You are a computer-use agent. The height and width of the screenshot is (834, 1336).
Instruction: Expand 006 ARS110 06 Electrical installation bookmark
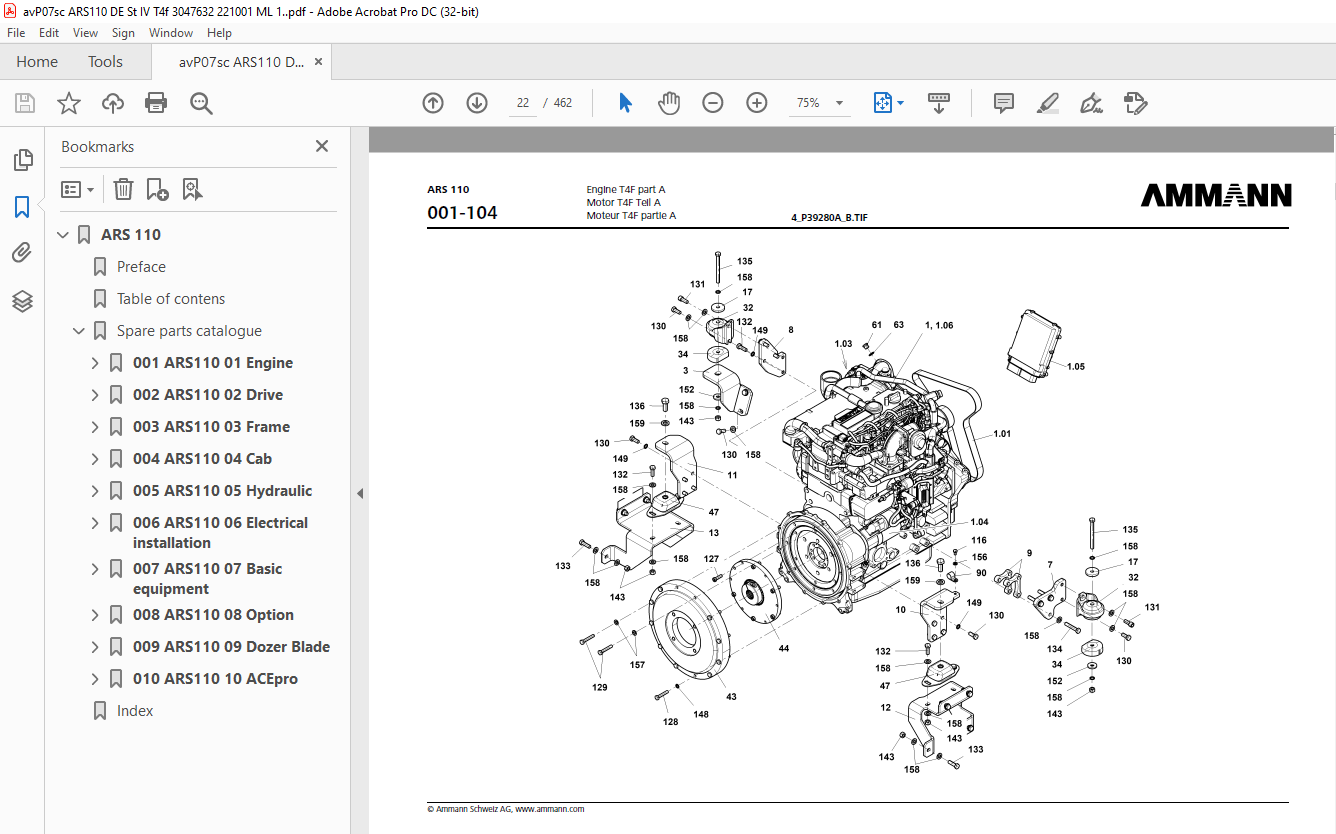point(96,523)
